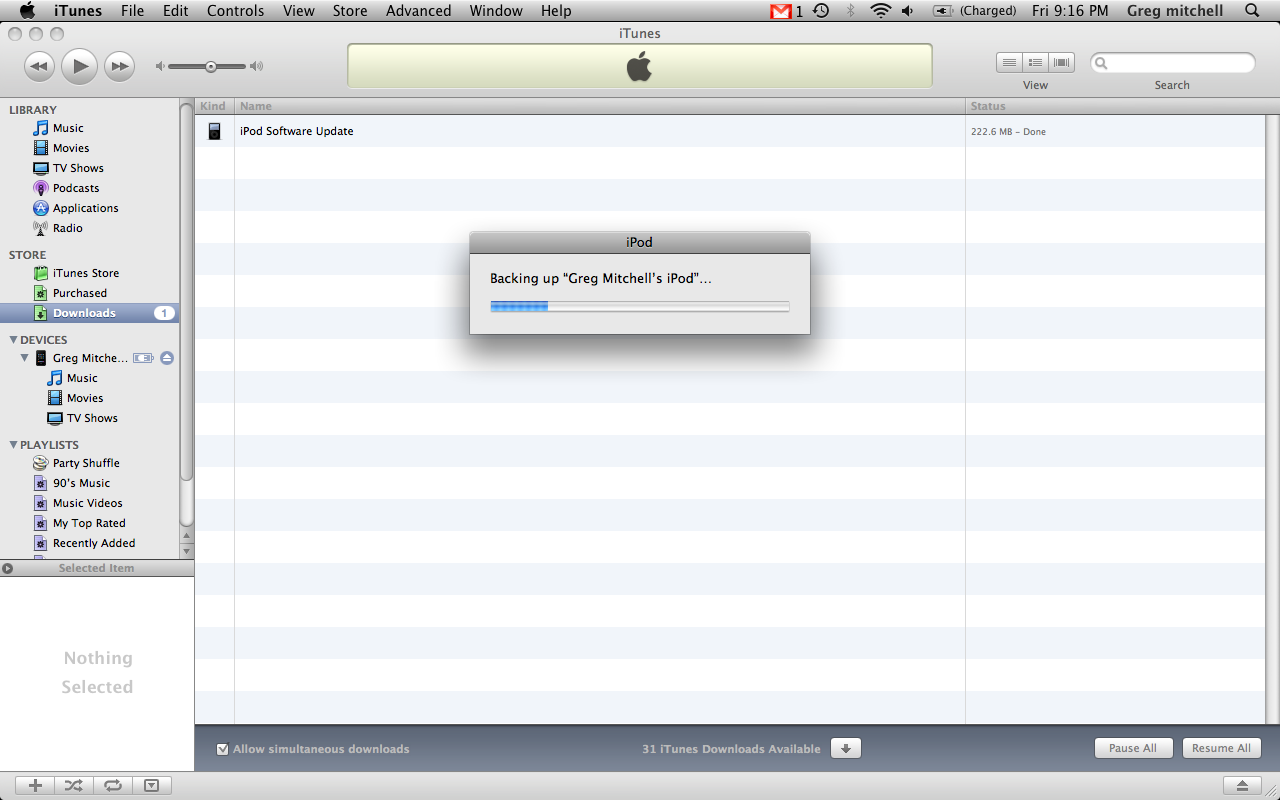Click the eject disc button at the bottom right
This screenshot has height=800, width=1280.
coord(1242,786)
